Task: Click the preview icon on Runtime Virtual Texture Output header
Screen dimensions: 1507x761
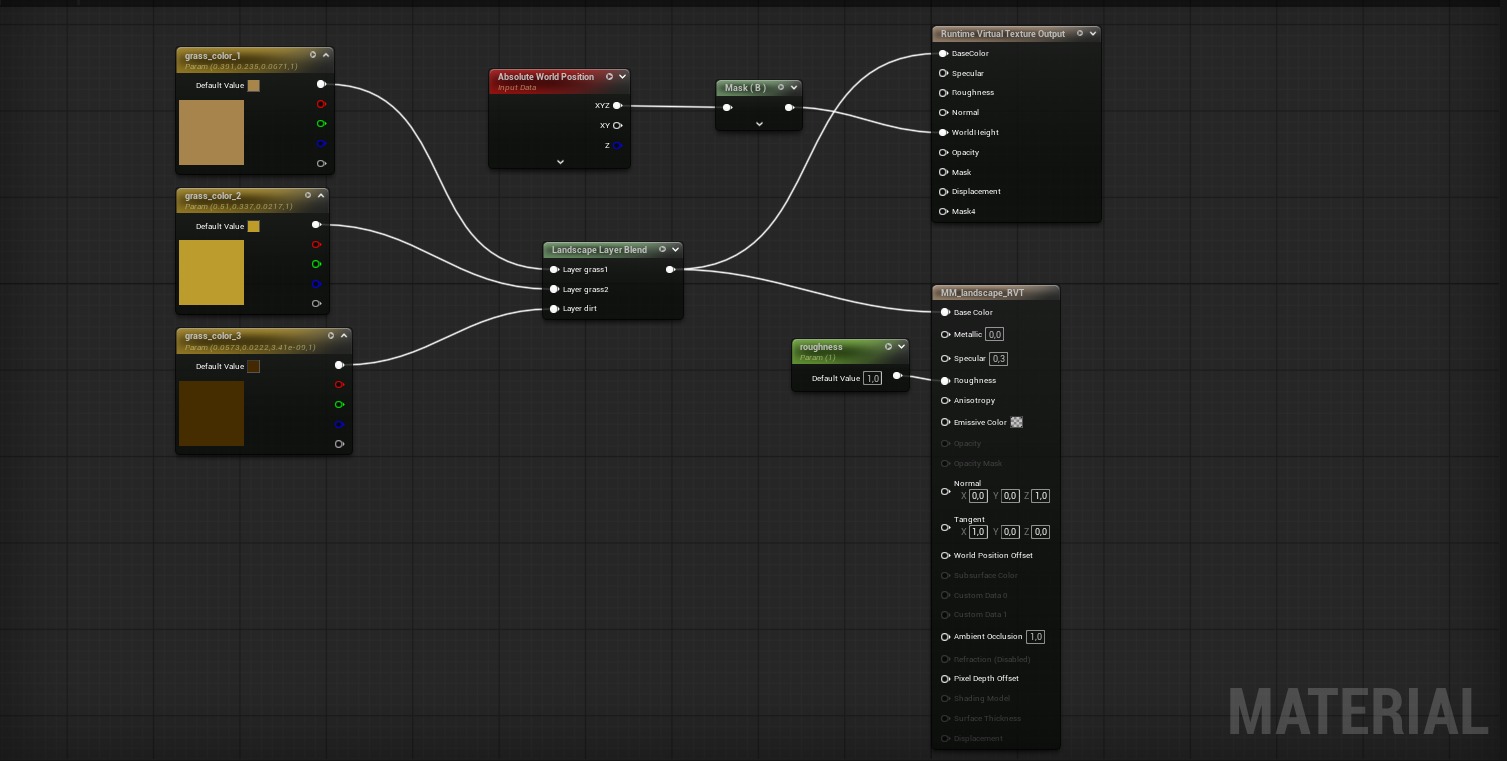Action: [x=1079, y=34]
